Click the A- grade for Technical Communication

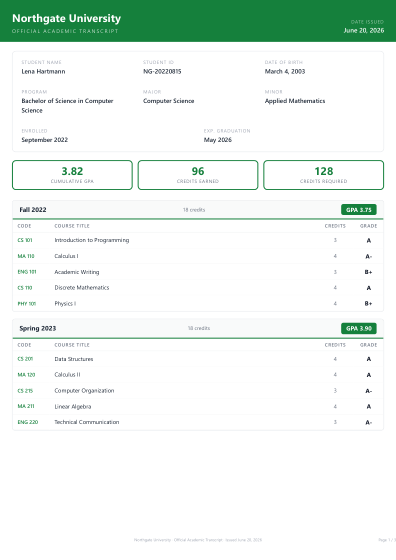coord(369,422)
